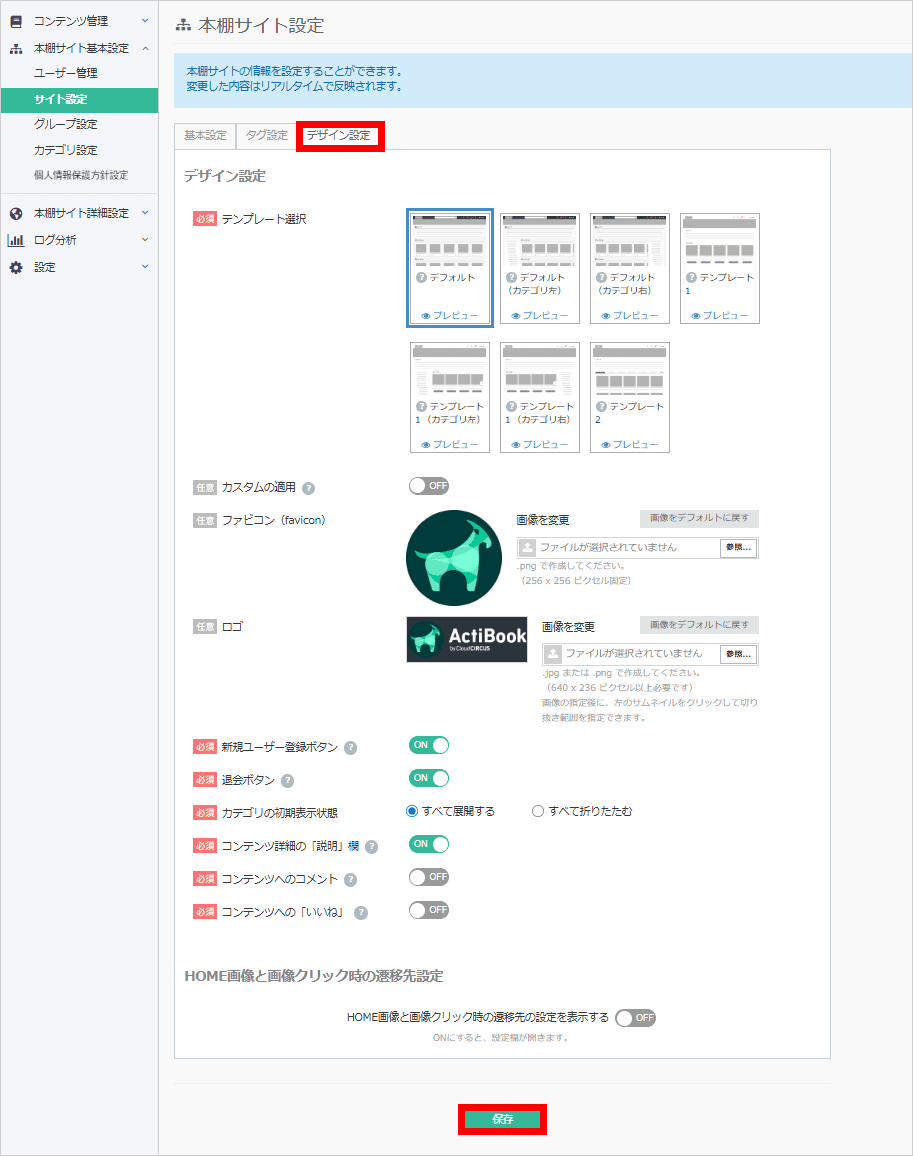Click the 本棚サイト詳細設定 globe icon
This screenshot has width=913, height=1156.
click(x=16, y=213)
